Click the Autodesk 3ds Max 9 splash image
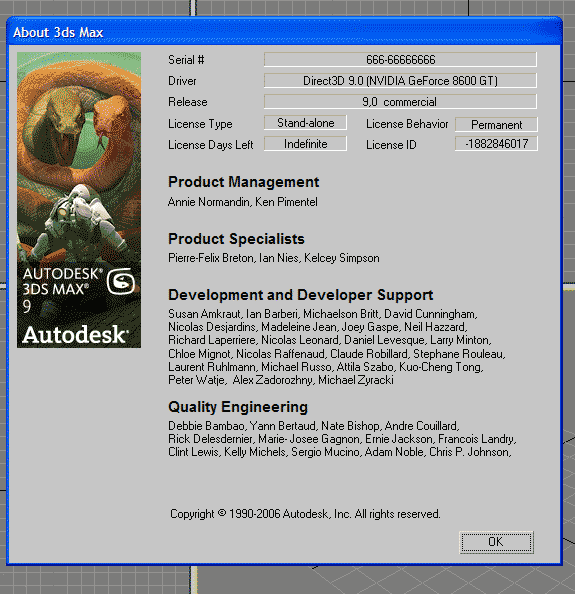This screenshot has height=594, width=575. click(79, 200)
